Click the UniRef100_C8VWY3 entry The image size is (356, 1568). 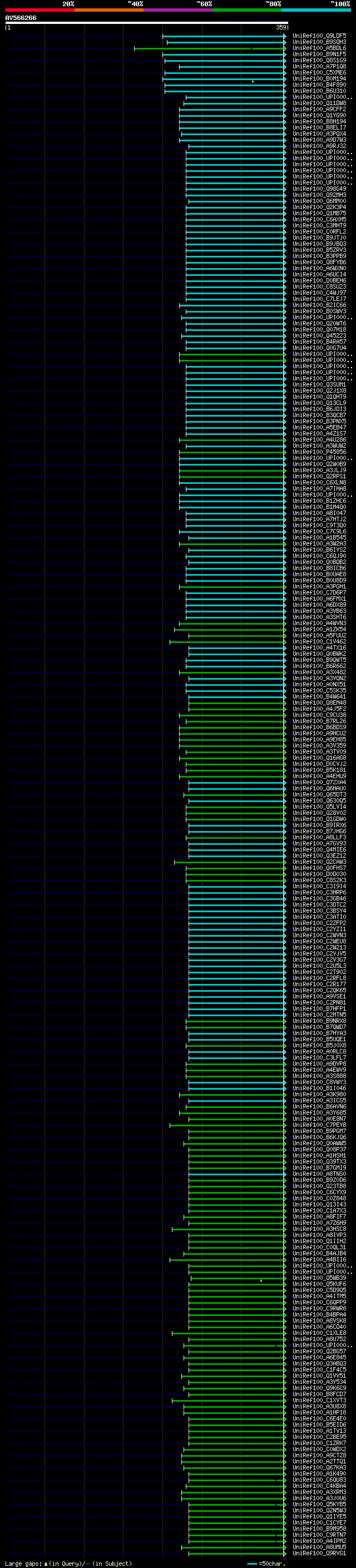pos(319,1082)
